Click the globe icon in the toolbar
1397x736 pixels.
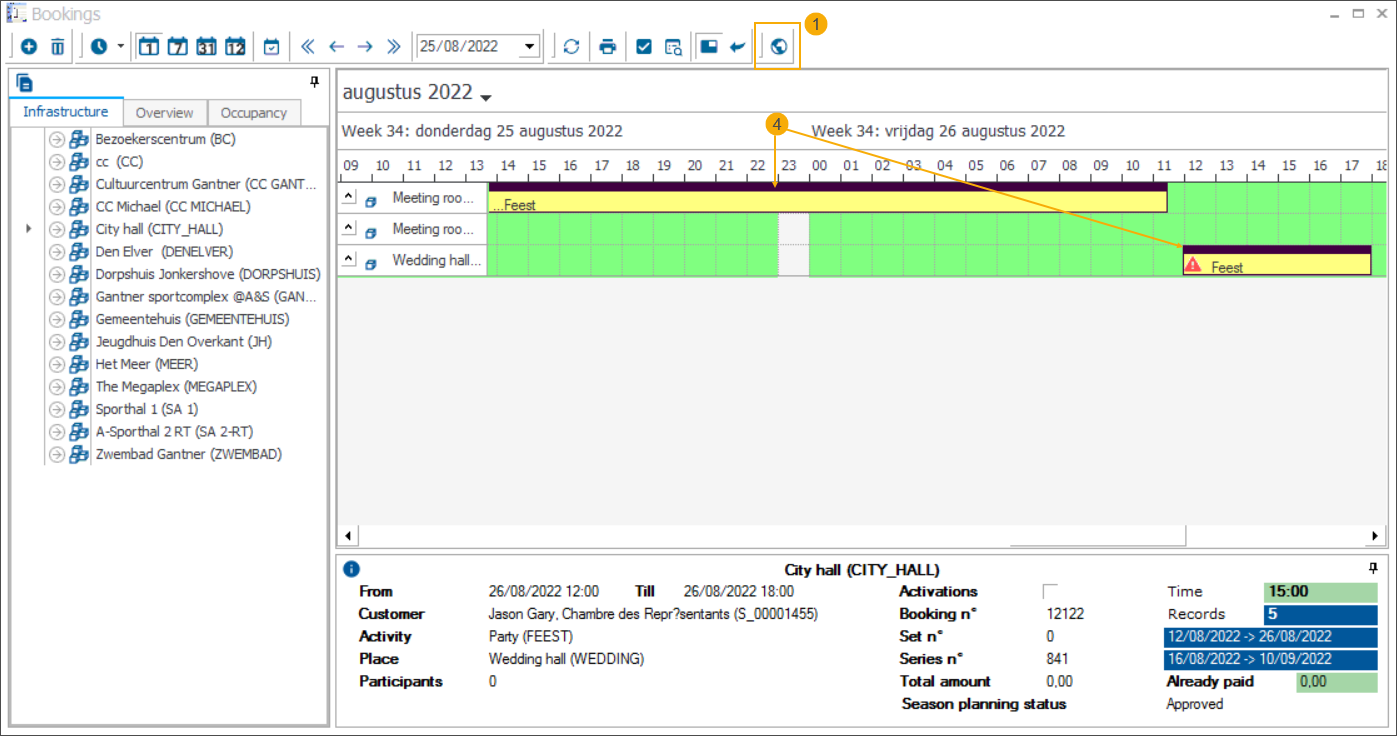click(779, 47)
